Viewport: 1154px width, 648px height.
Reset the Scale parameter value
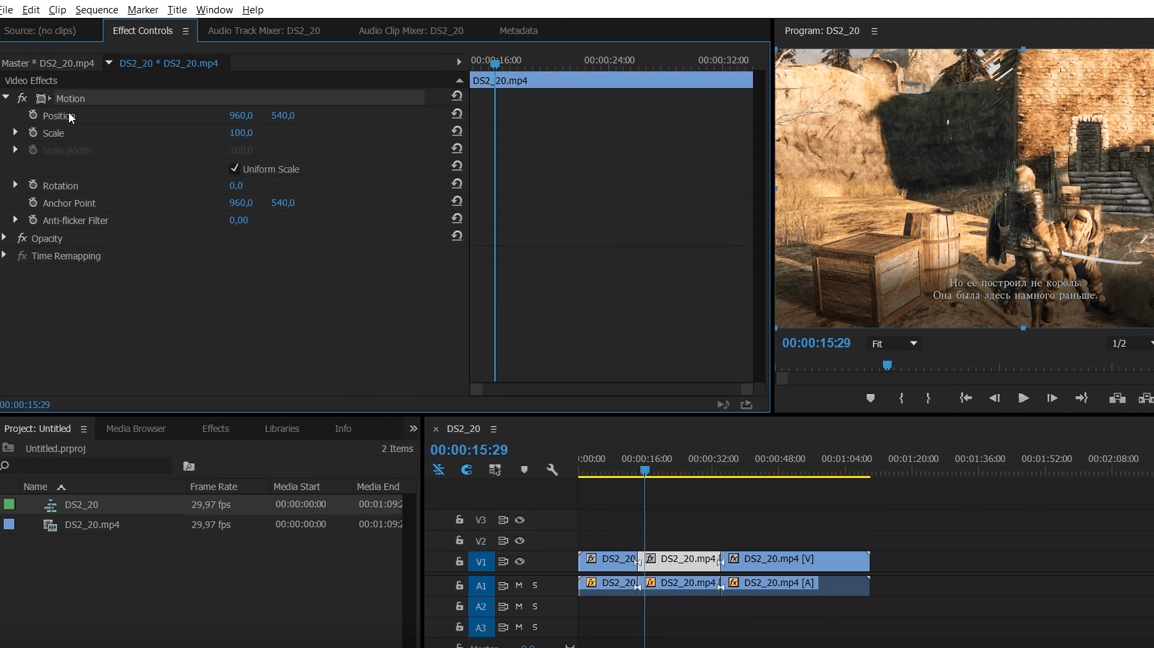[457, 132]
